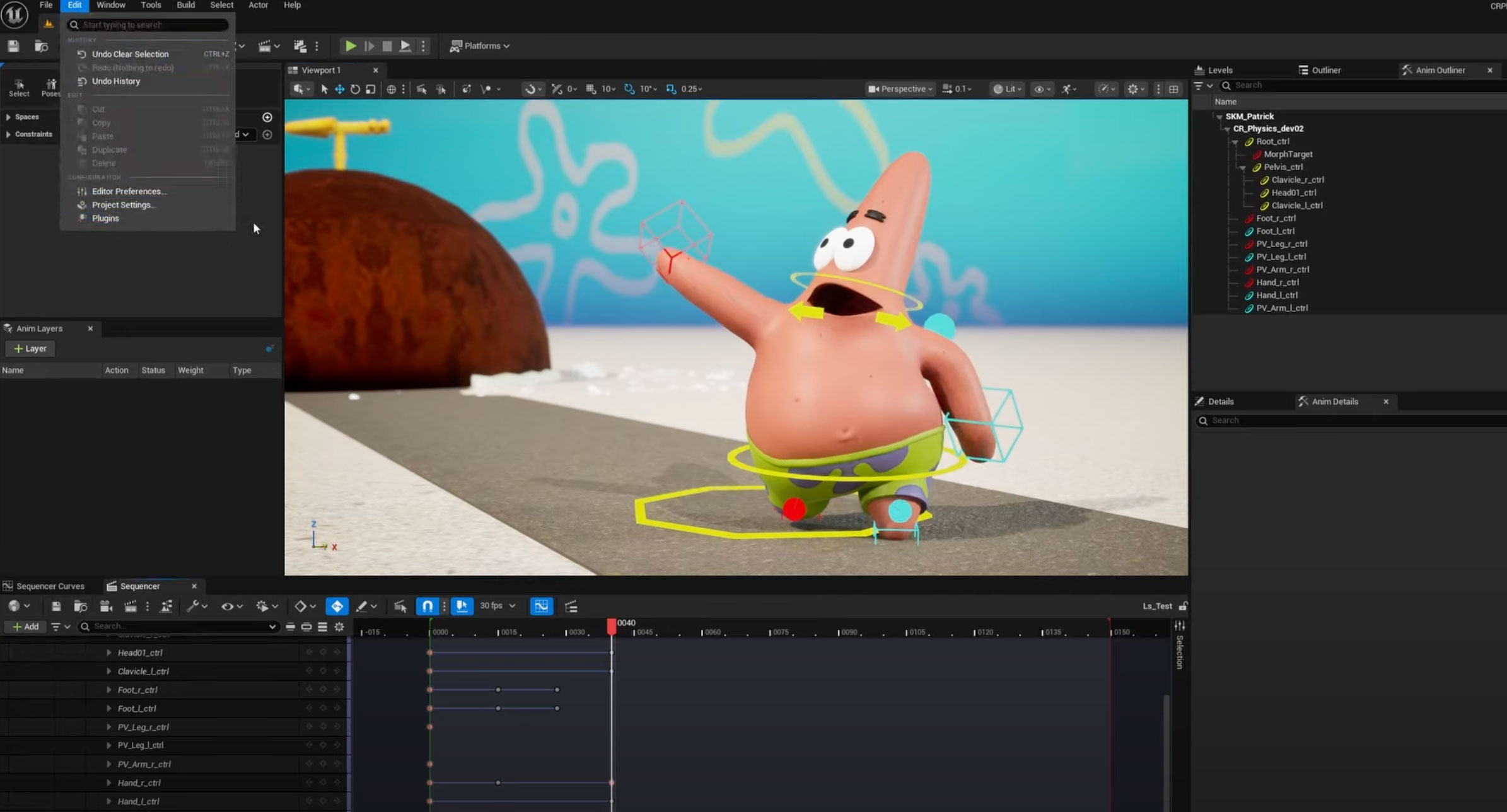Expand the Foot_r_ctrl track in Sequencer
The height and width of the screenshot is (812, 1507).
109,690
